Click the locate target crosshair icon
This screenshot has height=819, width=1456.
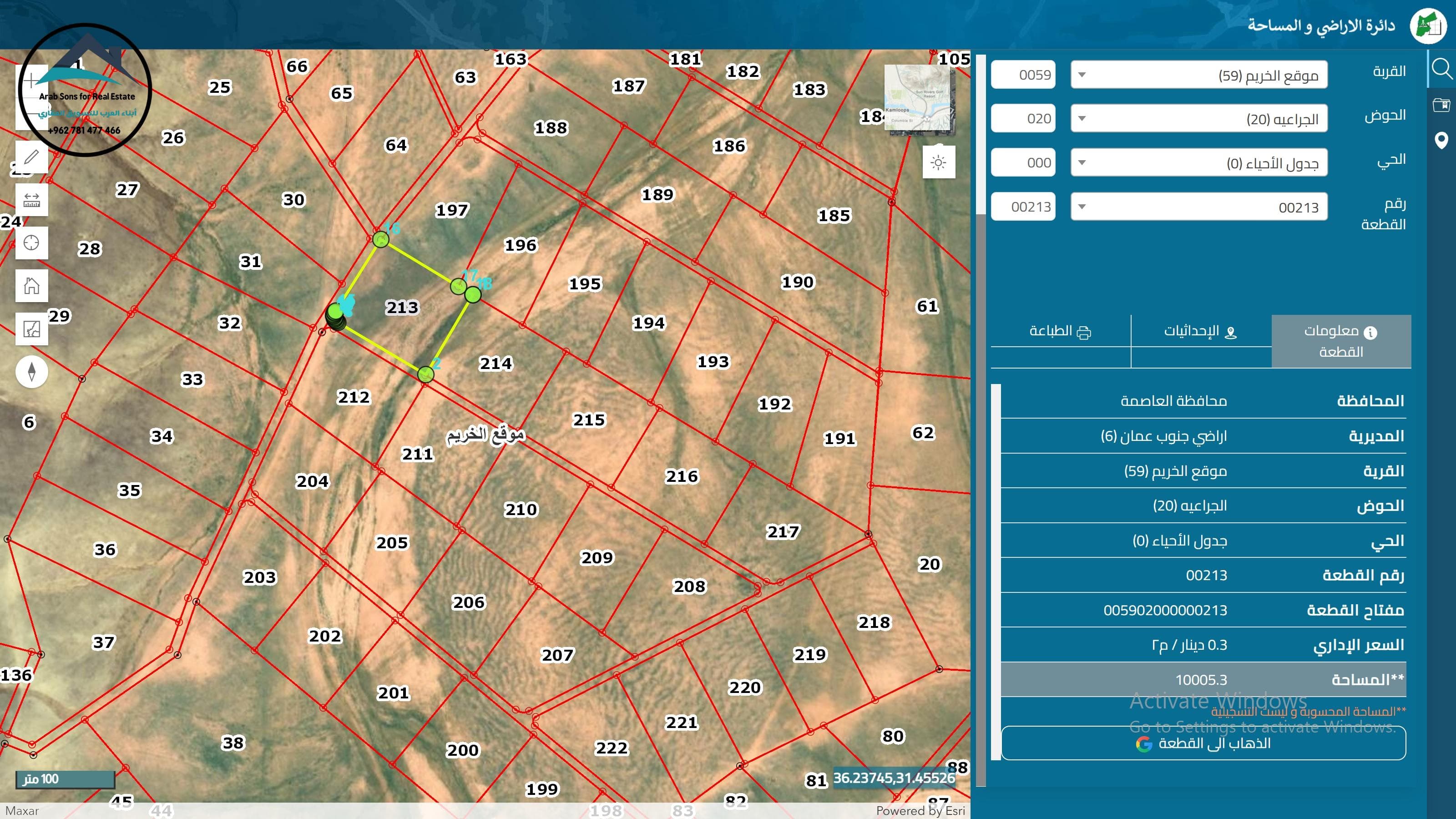point(32,243)
